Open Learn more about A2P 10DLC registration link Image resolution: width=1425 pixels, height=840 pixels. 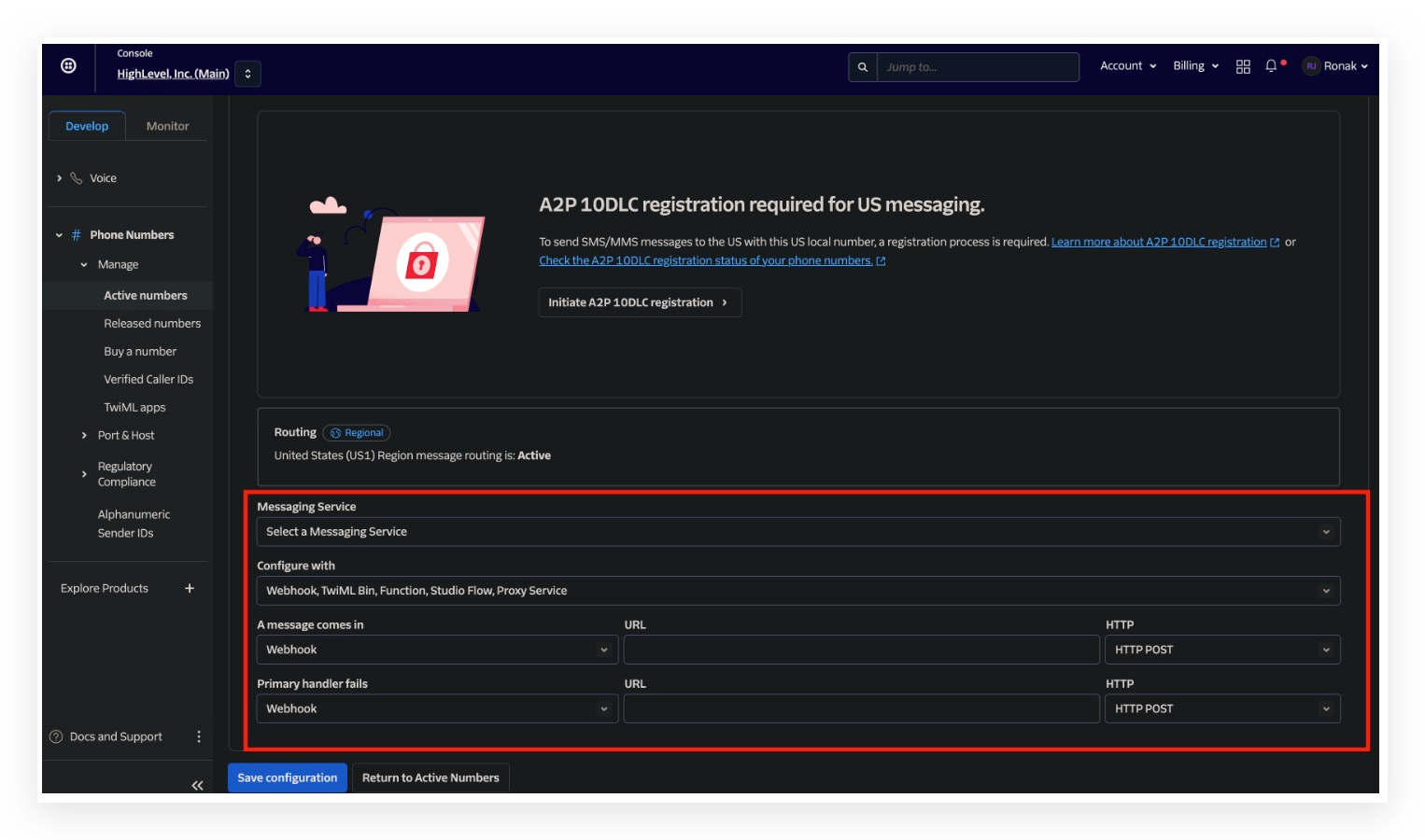pos(1159,242)
